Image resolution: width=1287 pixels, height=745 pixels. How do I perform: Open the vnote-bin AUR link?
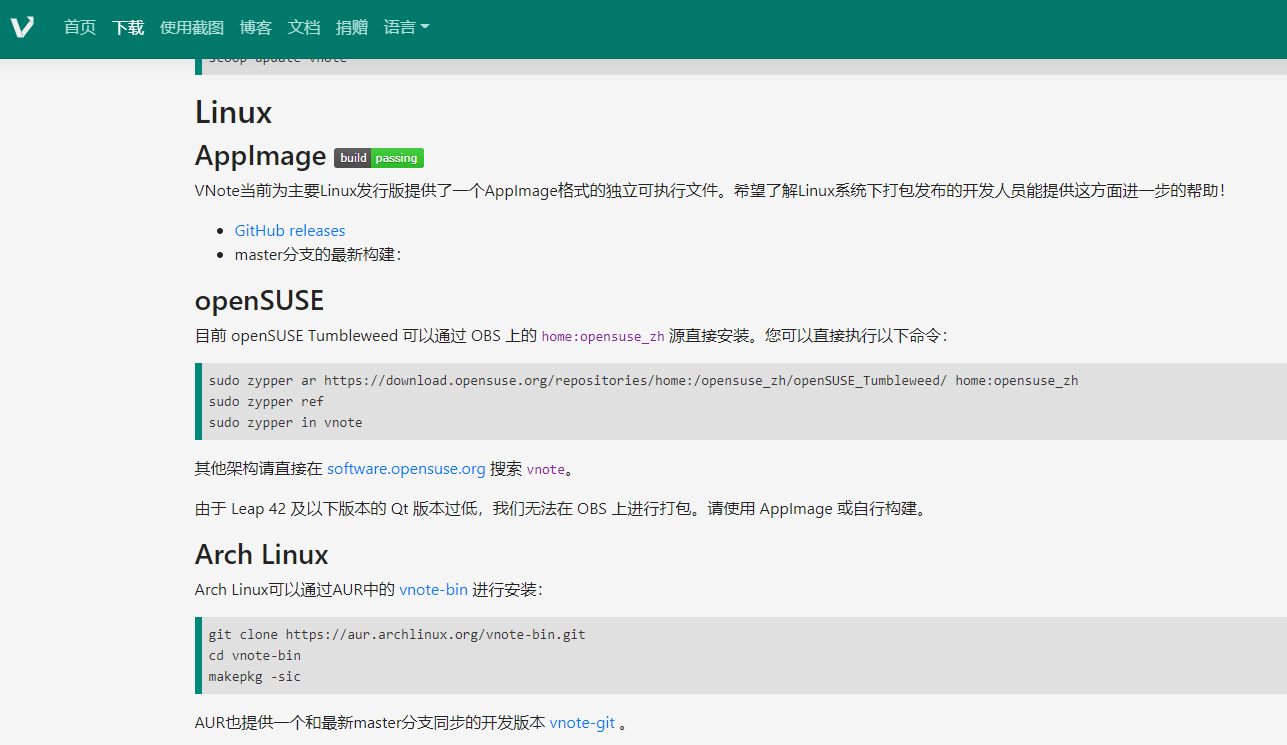coord(433,590)
